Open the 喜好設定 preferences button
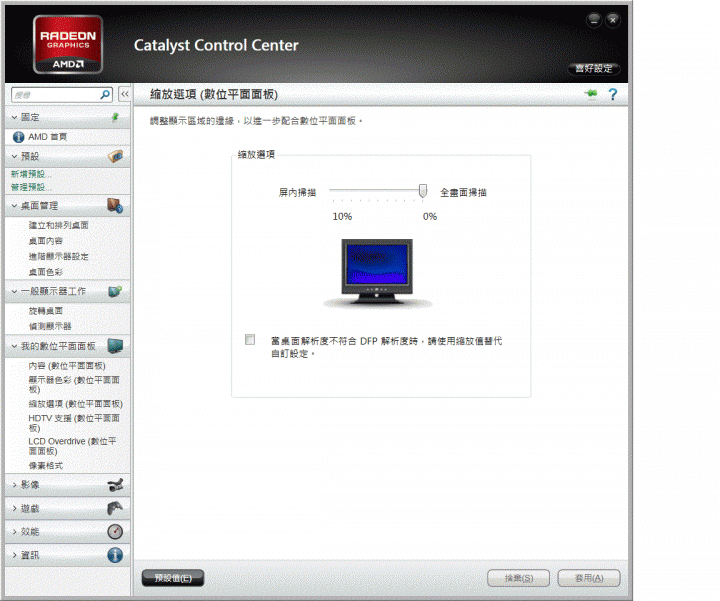 (x=594, y=68)
